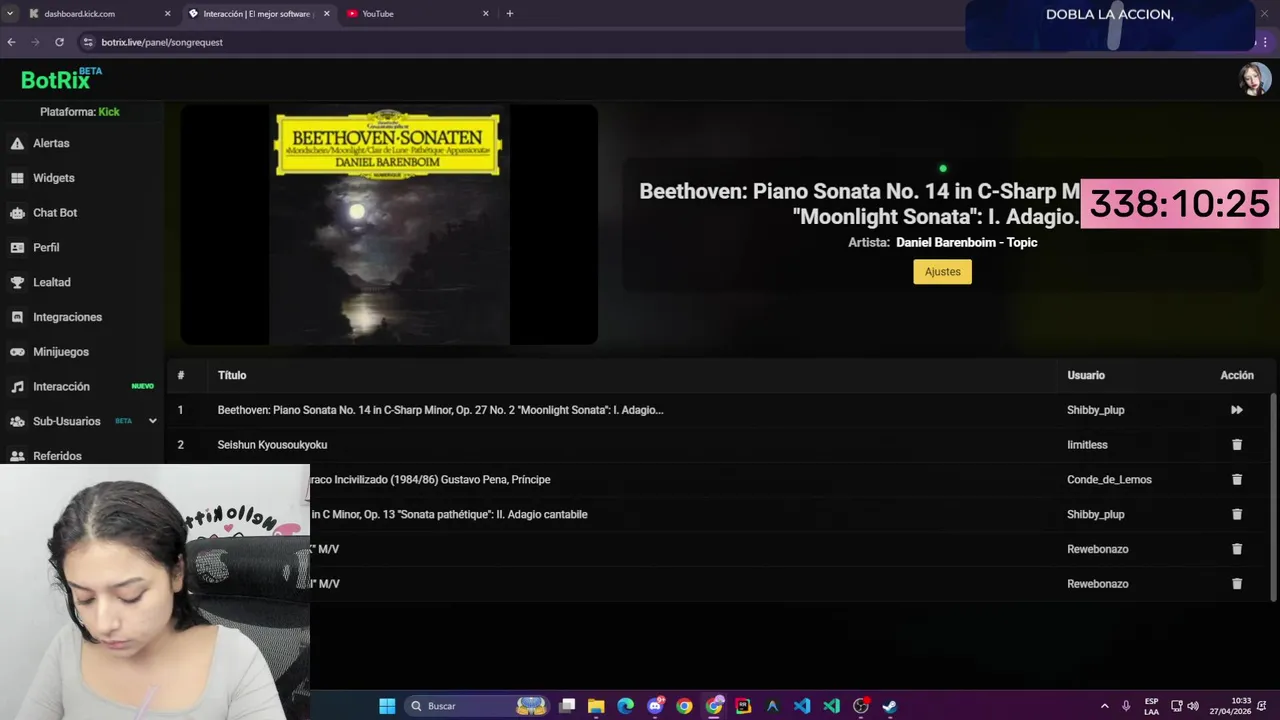Open the Alertas section in sidebar
This screenshot has width=1280, height=720.
pos(82,143)
